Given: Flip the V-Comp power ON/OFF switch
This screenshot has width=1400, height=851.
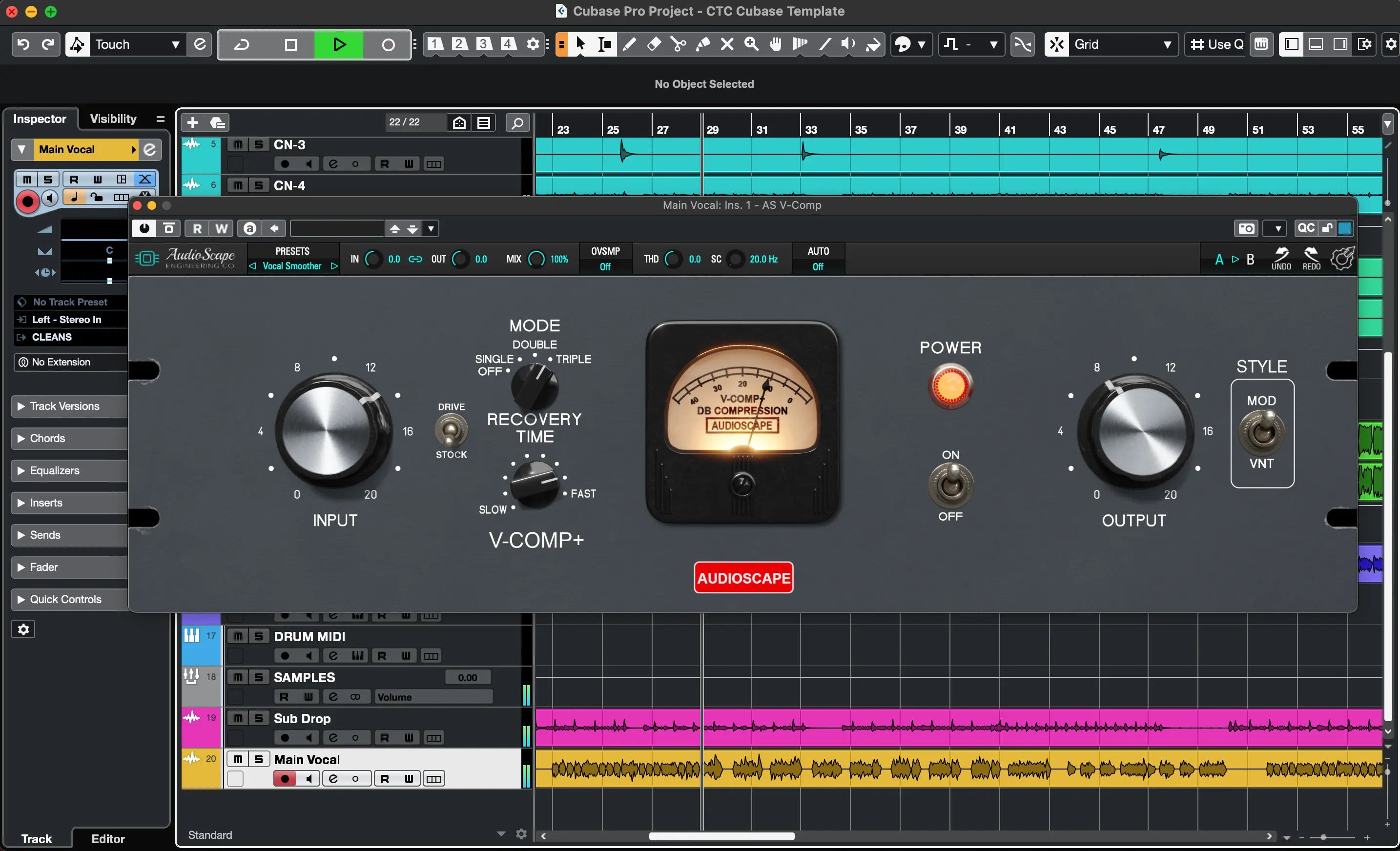Looking at the screenshot, I should pos(950,485).
